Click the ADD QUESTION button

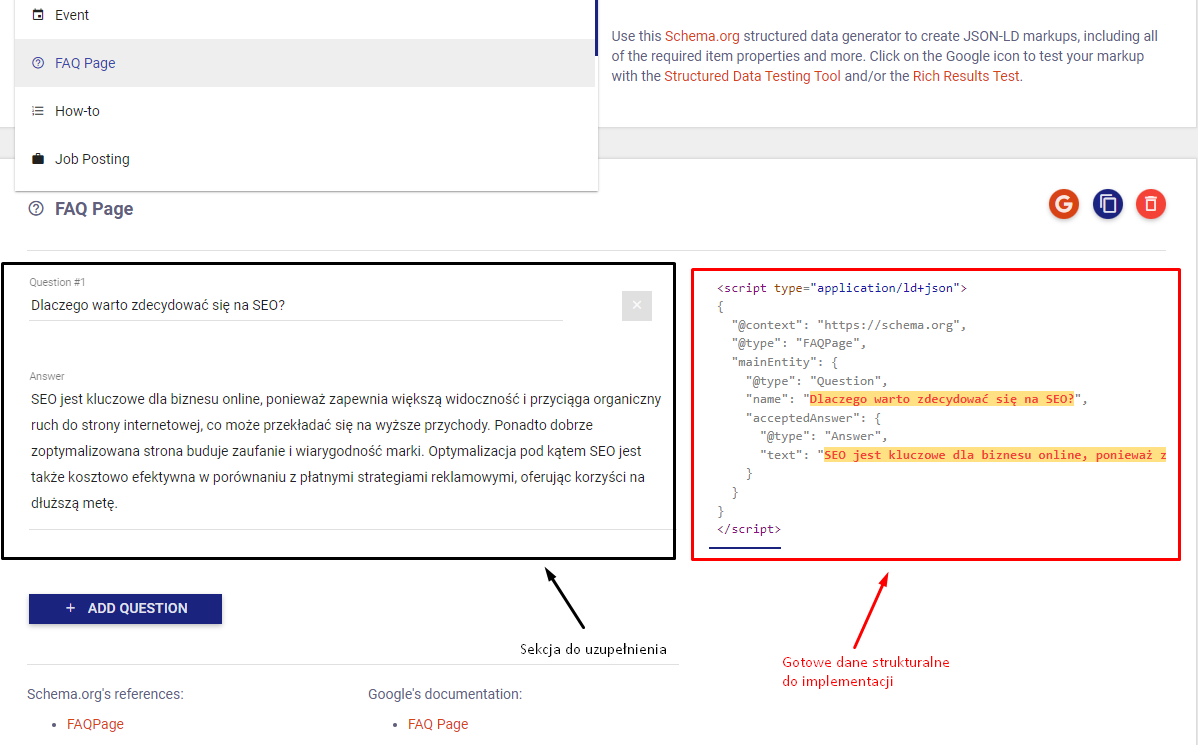click(125, 609)
